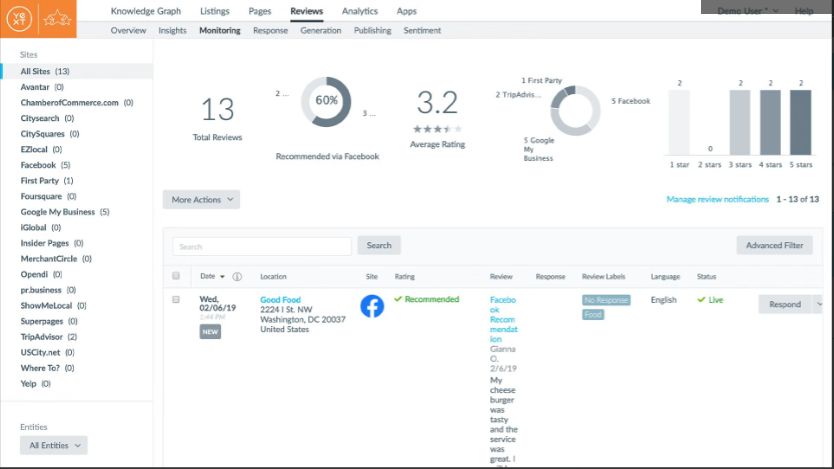Tick the select-all checkbox in table header
This screenshot has height=469, width=834.
(176, 276)
